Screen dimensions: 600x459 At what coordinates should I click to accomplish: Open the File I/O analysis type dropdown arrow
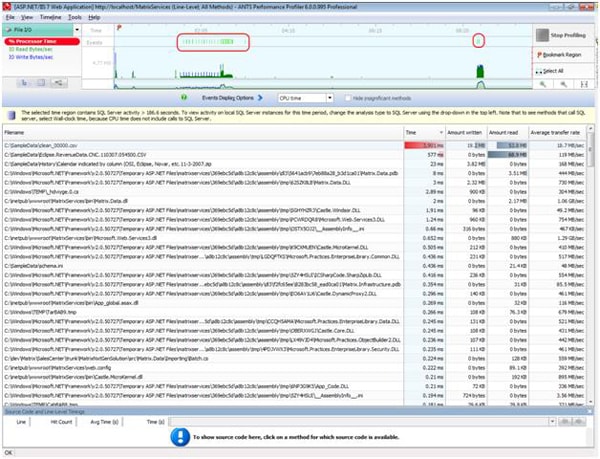pos(77,30)
